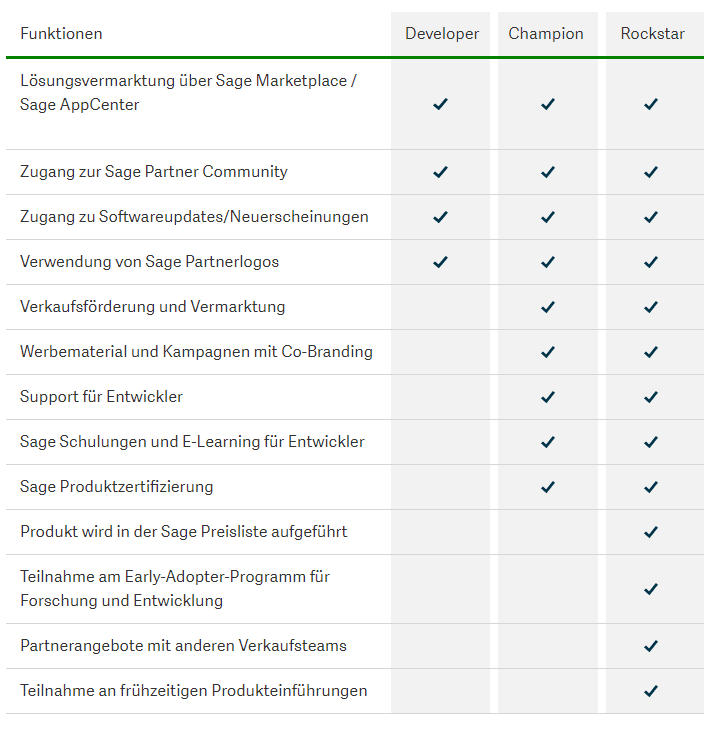726x734 pixels.
Task: Click Rockstar checkmark for Zugang zu Softwareupdates/Neuerscheinungen
Action: pyautogui.click(x=651, y=217)
